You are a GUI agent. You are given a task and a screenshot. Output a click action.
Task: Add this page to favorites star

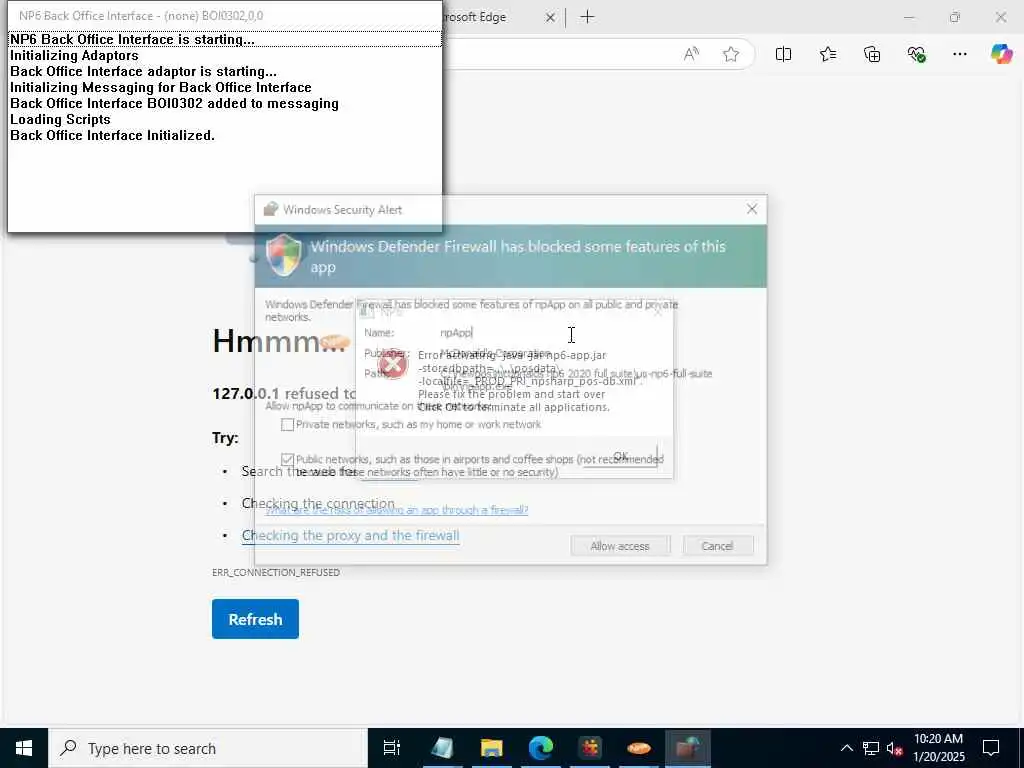coord(731,54)
